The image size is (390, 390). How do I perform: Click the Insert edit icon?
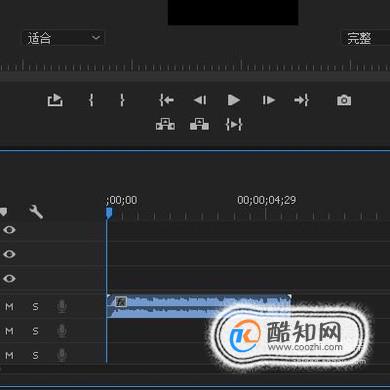(166, 124)
